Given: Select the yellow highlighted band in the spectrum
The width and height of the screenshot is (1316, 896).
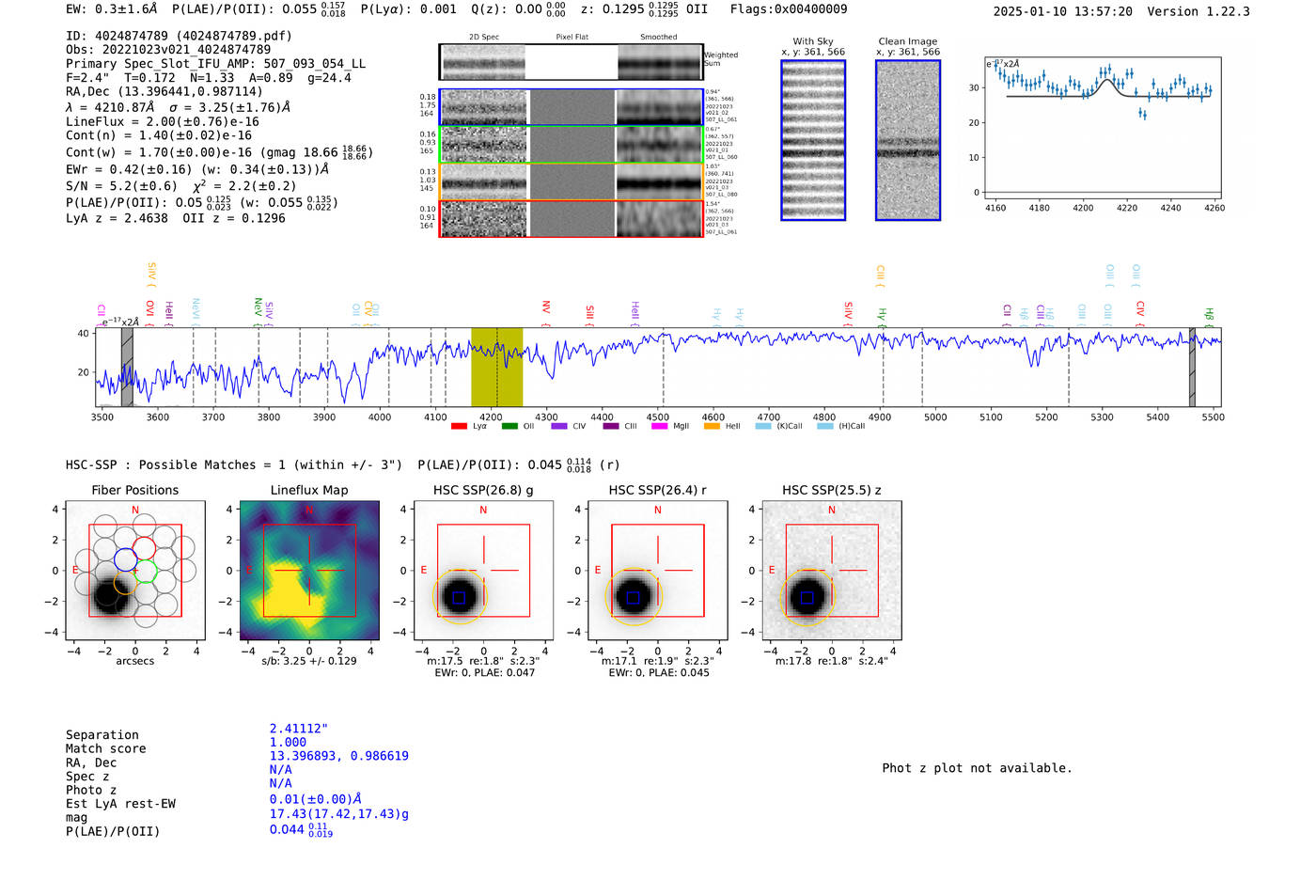Looking at the screenshot, I should click(x=496, y=367).
